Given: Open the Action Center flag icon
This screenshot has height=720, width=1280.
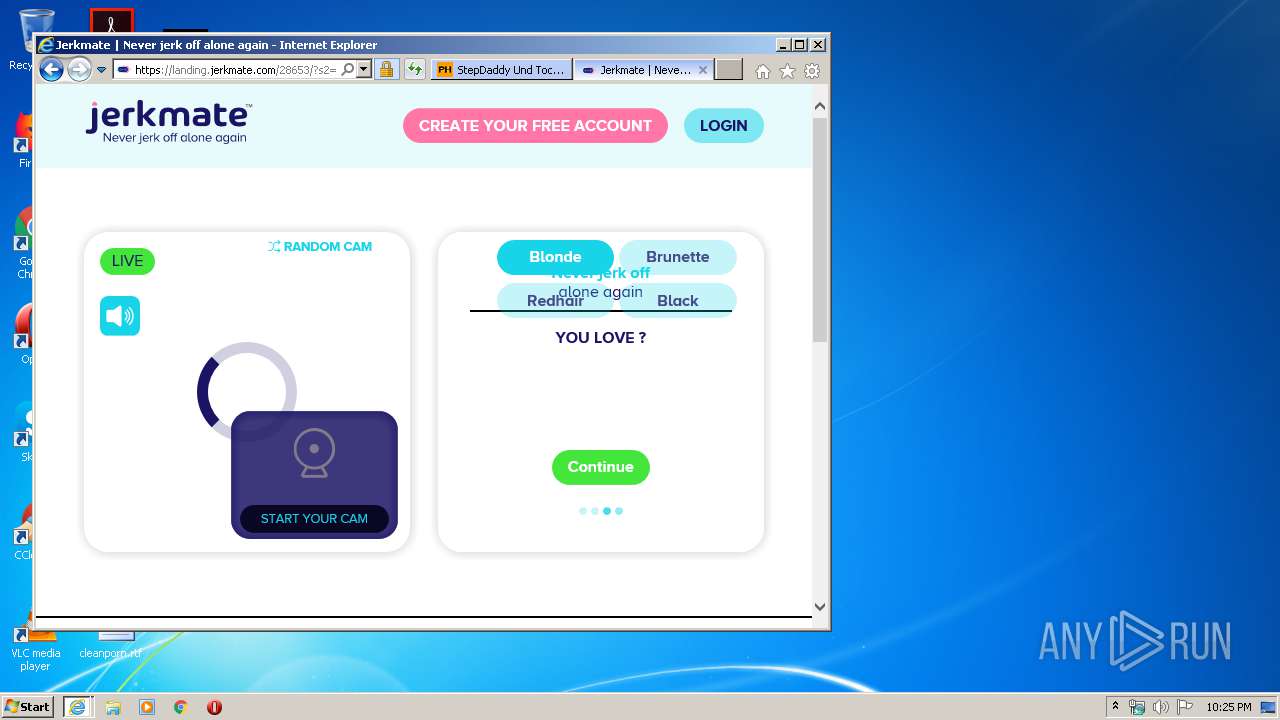Looking at the screenshot, I should tap(1185, 707).
